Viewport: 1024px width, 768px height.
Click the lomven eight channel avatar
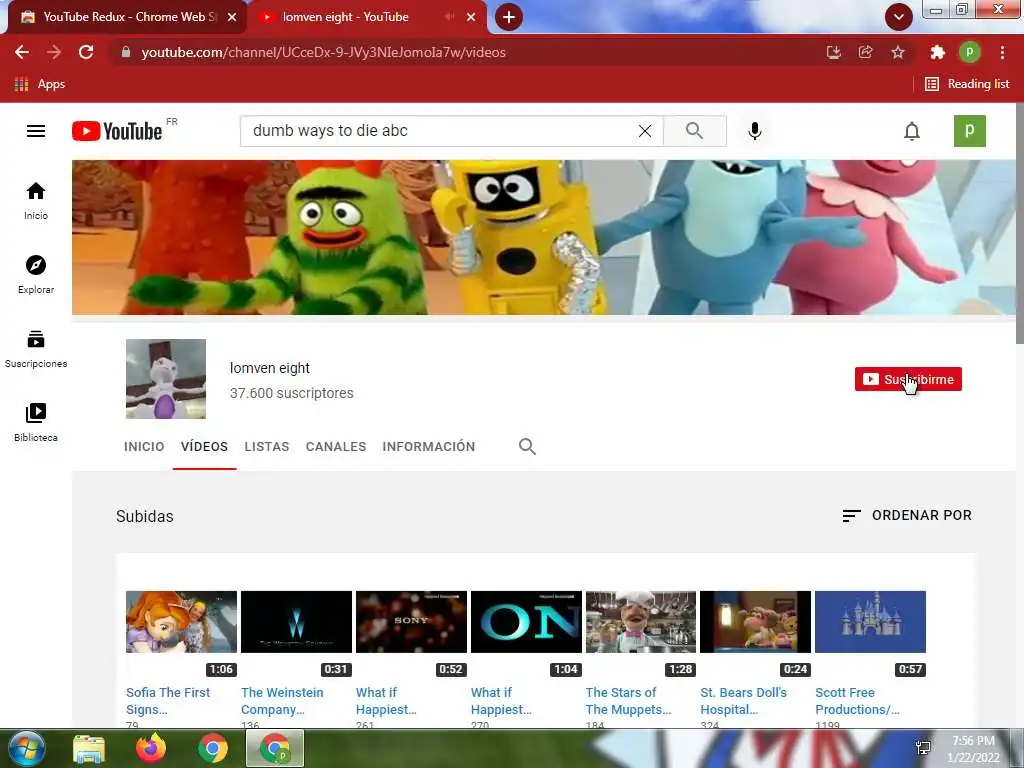(166, 379)
